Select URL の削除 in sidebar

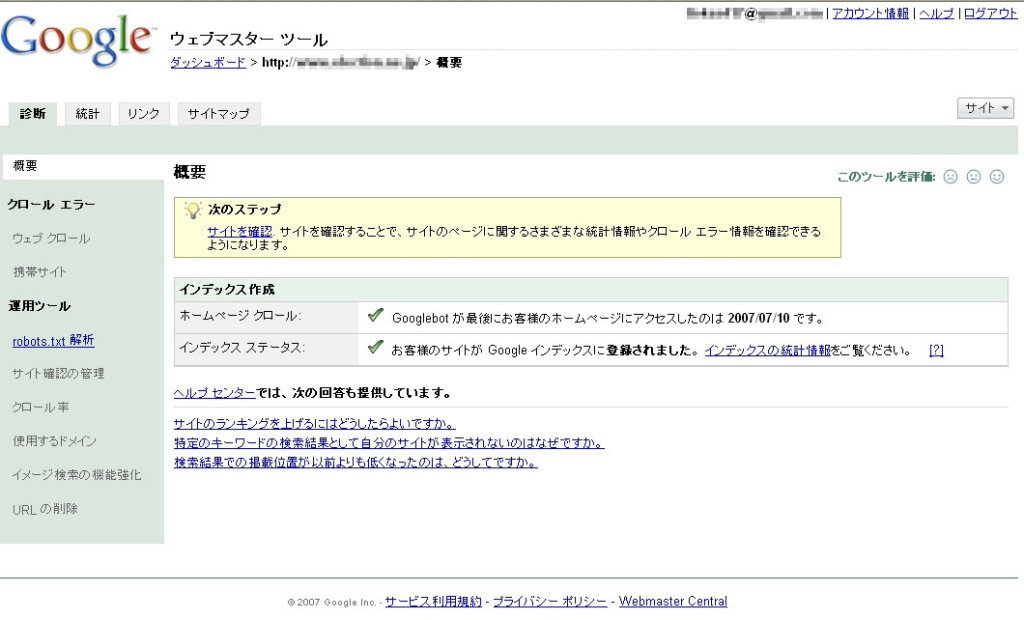coord(44,509)
